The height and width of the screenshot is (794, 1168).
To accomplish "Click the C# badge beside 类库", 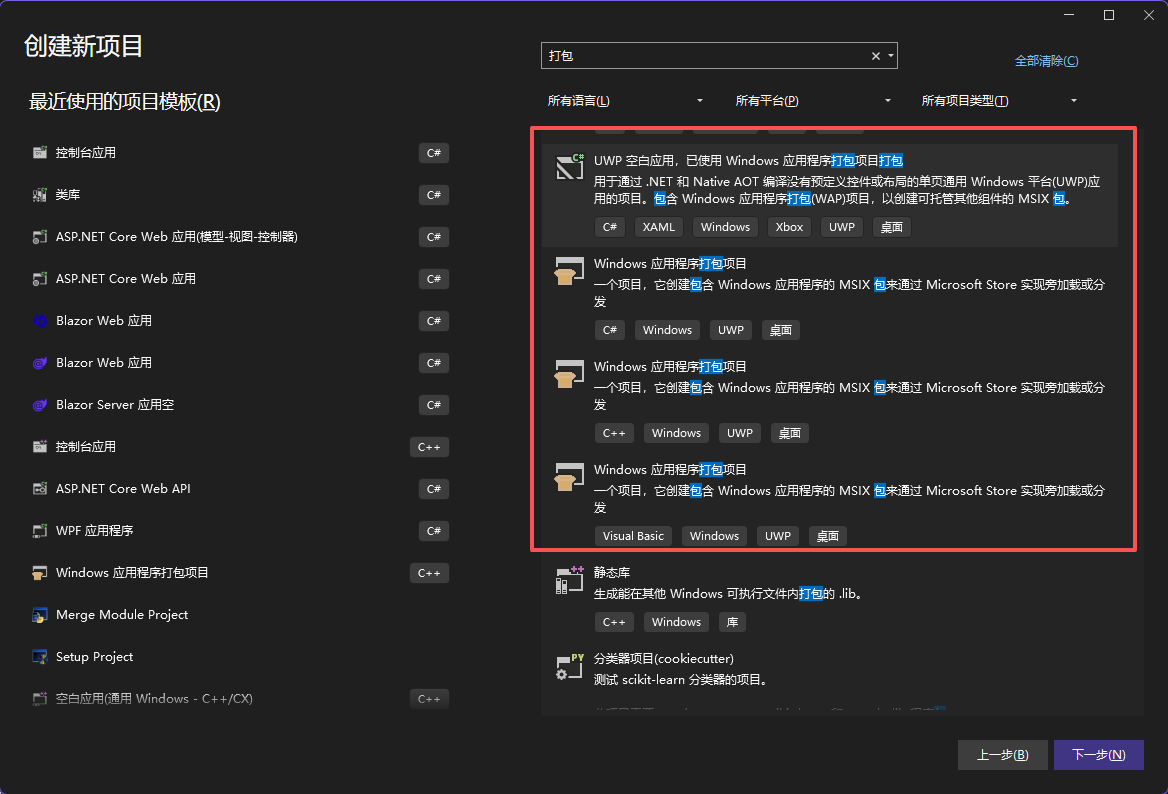I will click(x=434, y=195).
